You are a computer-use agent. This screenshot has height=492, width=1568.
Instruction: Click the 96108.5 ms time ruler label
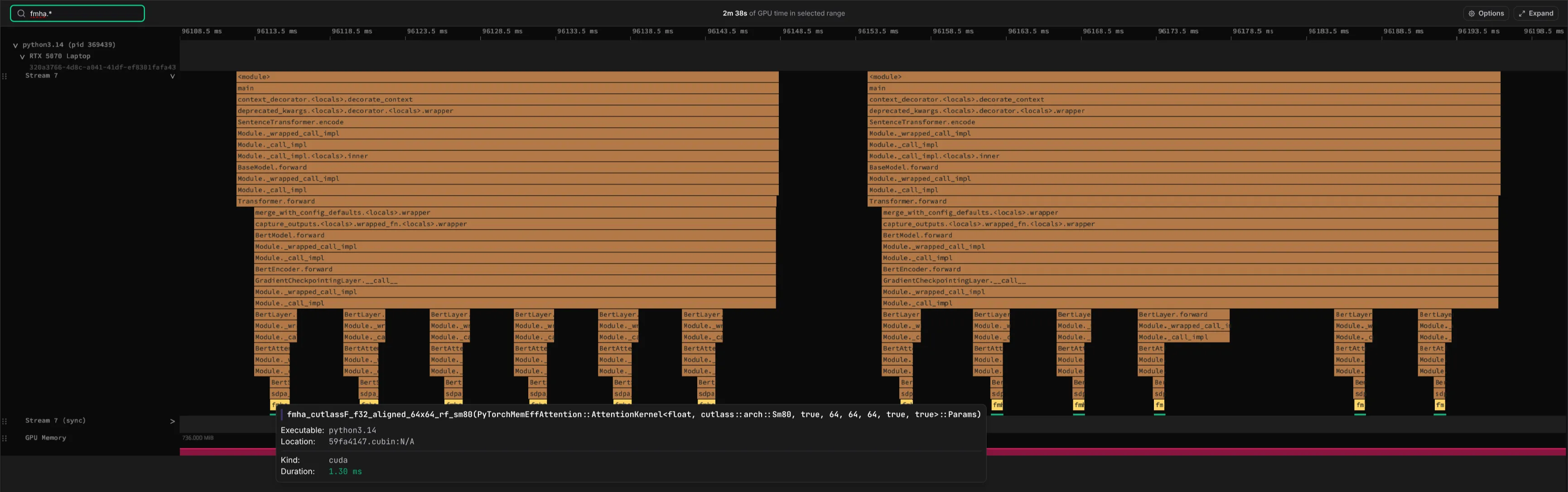(x=202, y=31)
